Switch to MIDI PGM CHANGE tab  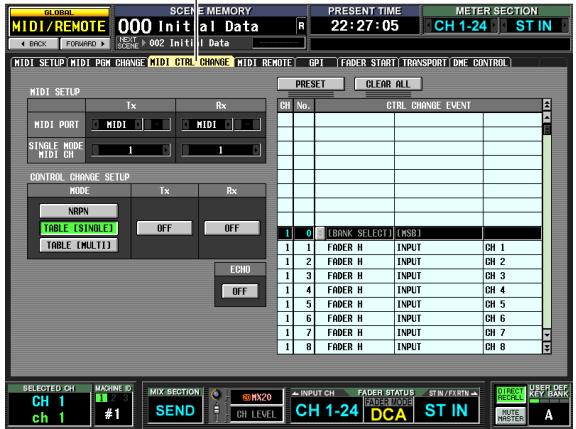pyautogui.click(x=107, y=63)
